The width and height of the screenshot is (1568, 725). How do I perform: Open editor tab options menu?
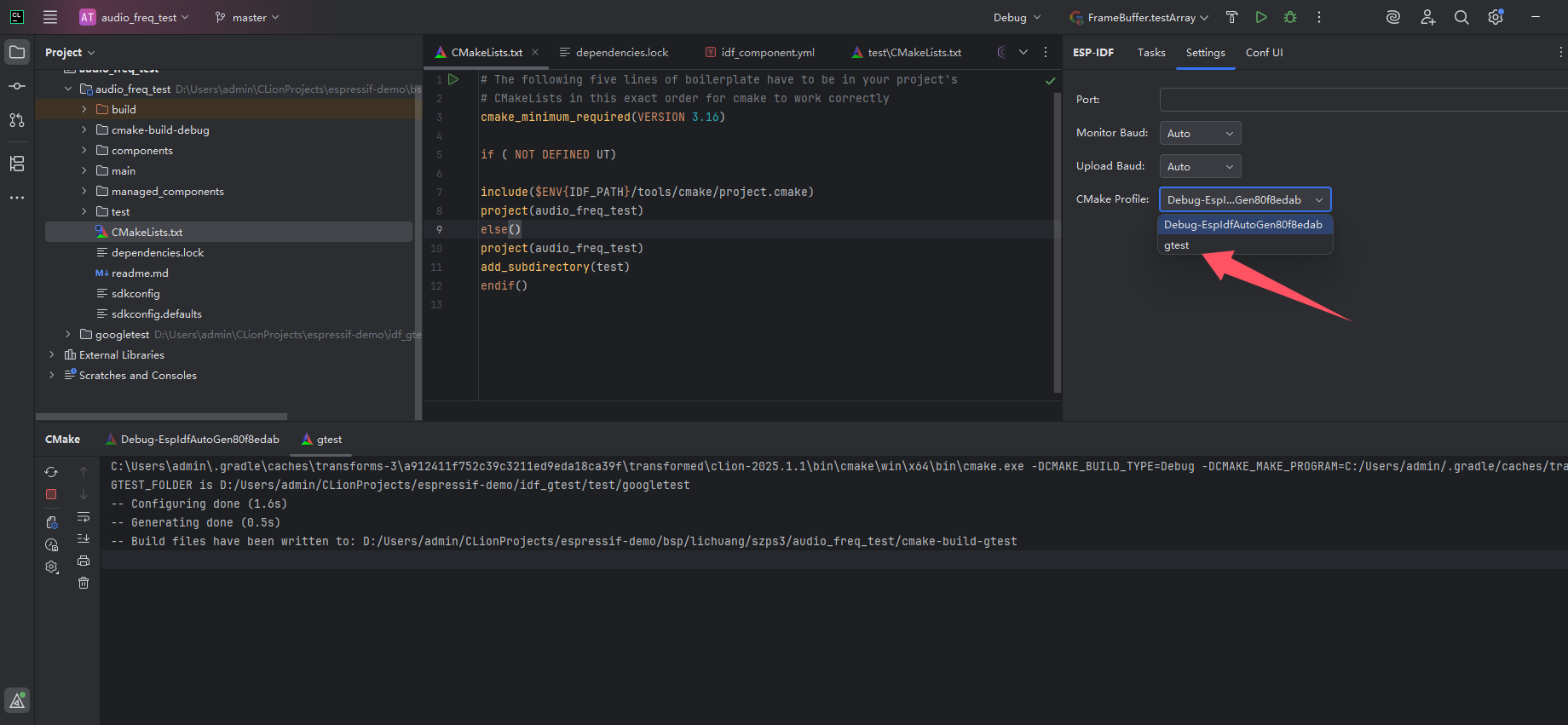[x=1046, y=52]
